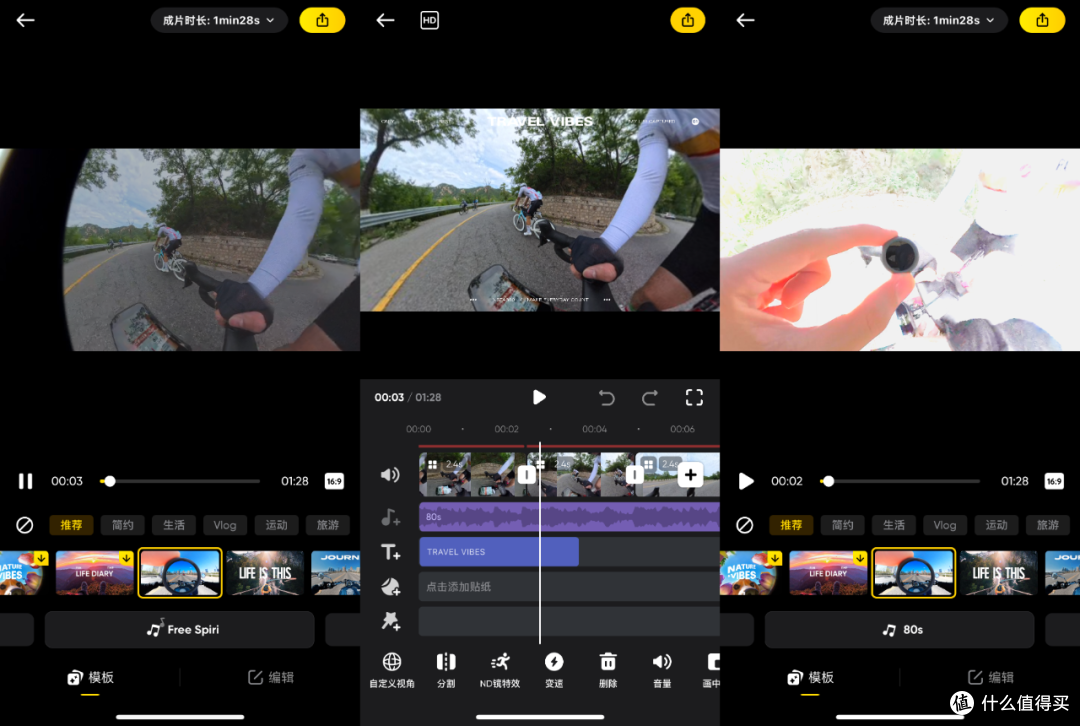Tap the 80s music button on right screen
Screen dimensions: 1080x726
[x=900, y=630]
